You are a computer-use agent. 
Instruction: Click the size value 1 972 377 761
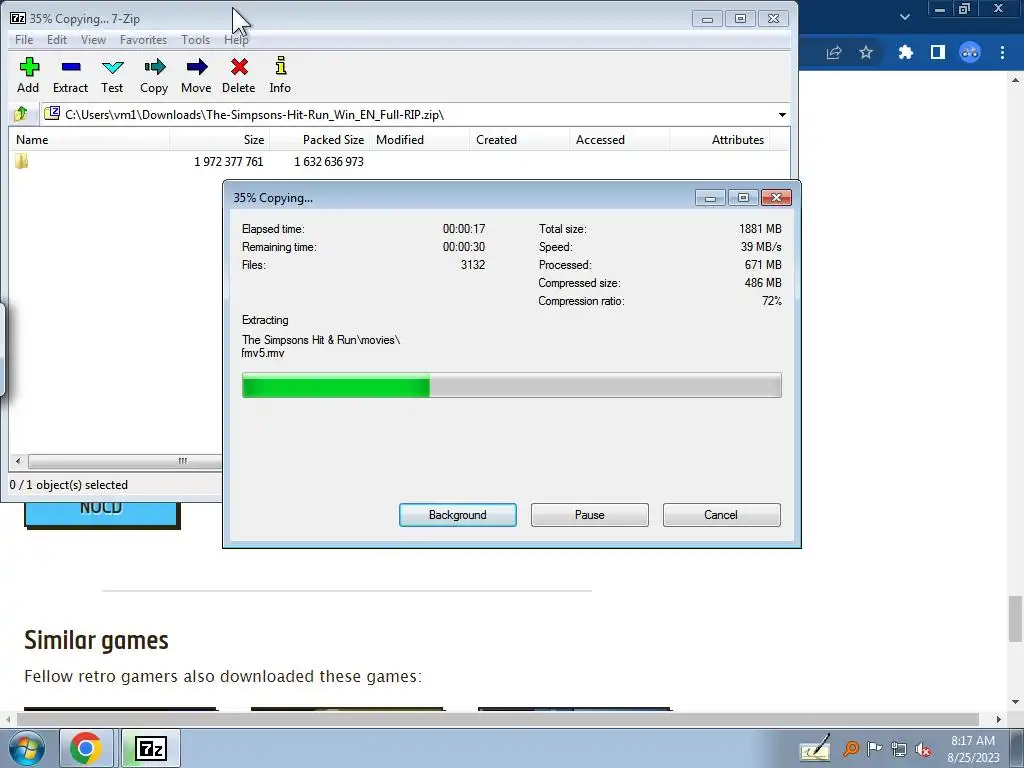point(229,161)
